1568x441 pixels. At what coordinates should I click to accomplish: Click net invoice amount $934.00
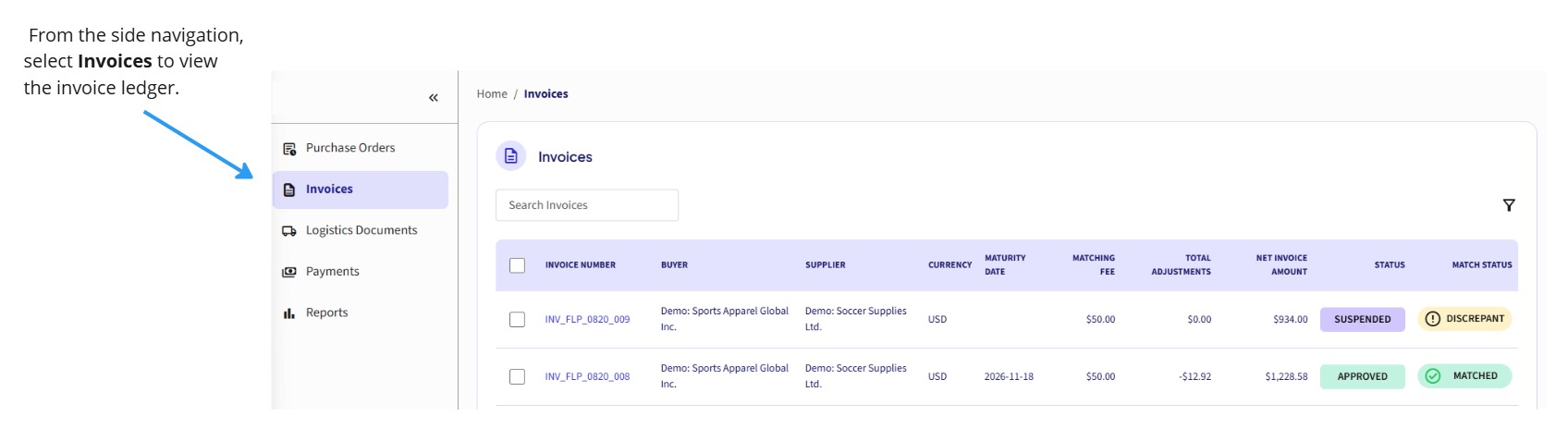pyautogui.click(x=1291, y=320)
